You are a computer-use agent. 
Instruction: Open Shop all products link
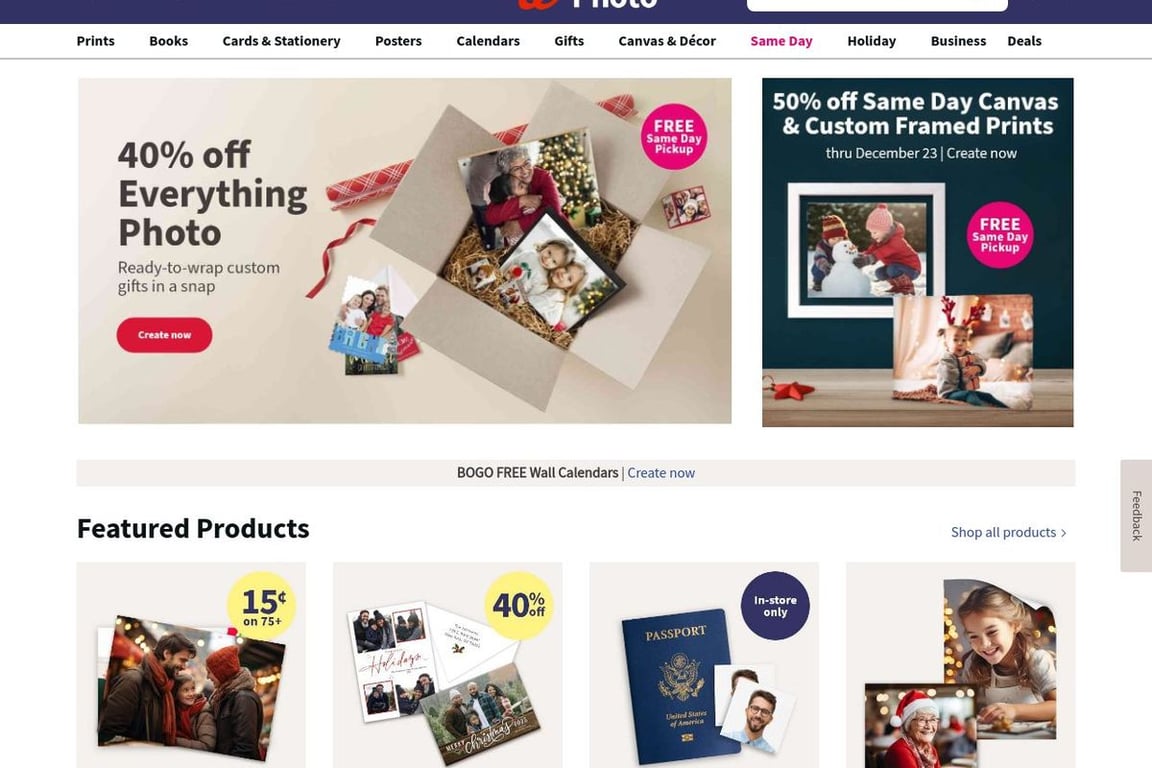coord(1003,532)
